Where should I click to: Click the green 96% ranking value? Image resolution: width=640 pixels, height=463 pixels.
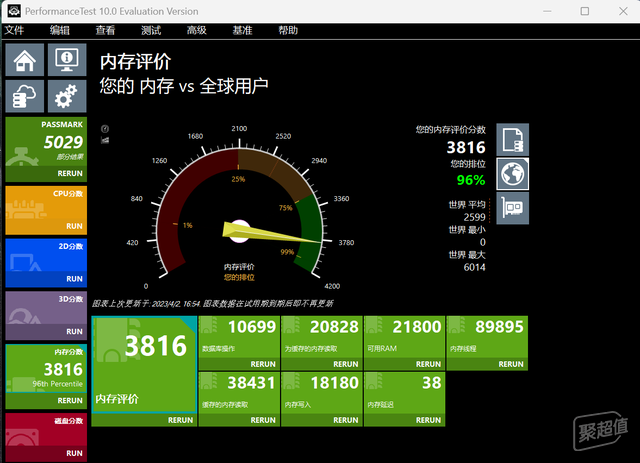pyautogui.click(x=471, y=180)
